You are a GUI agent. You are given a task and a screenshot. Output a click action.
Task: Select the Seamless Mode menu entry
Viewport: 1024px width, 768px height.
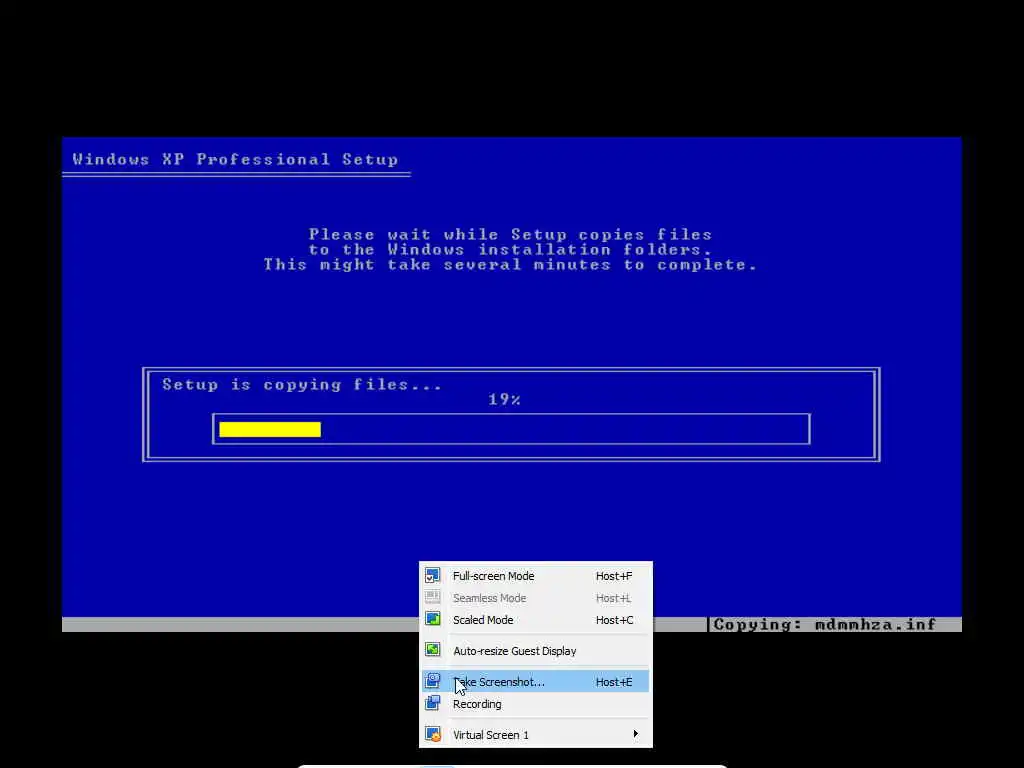click(x=536, y=598)
